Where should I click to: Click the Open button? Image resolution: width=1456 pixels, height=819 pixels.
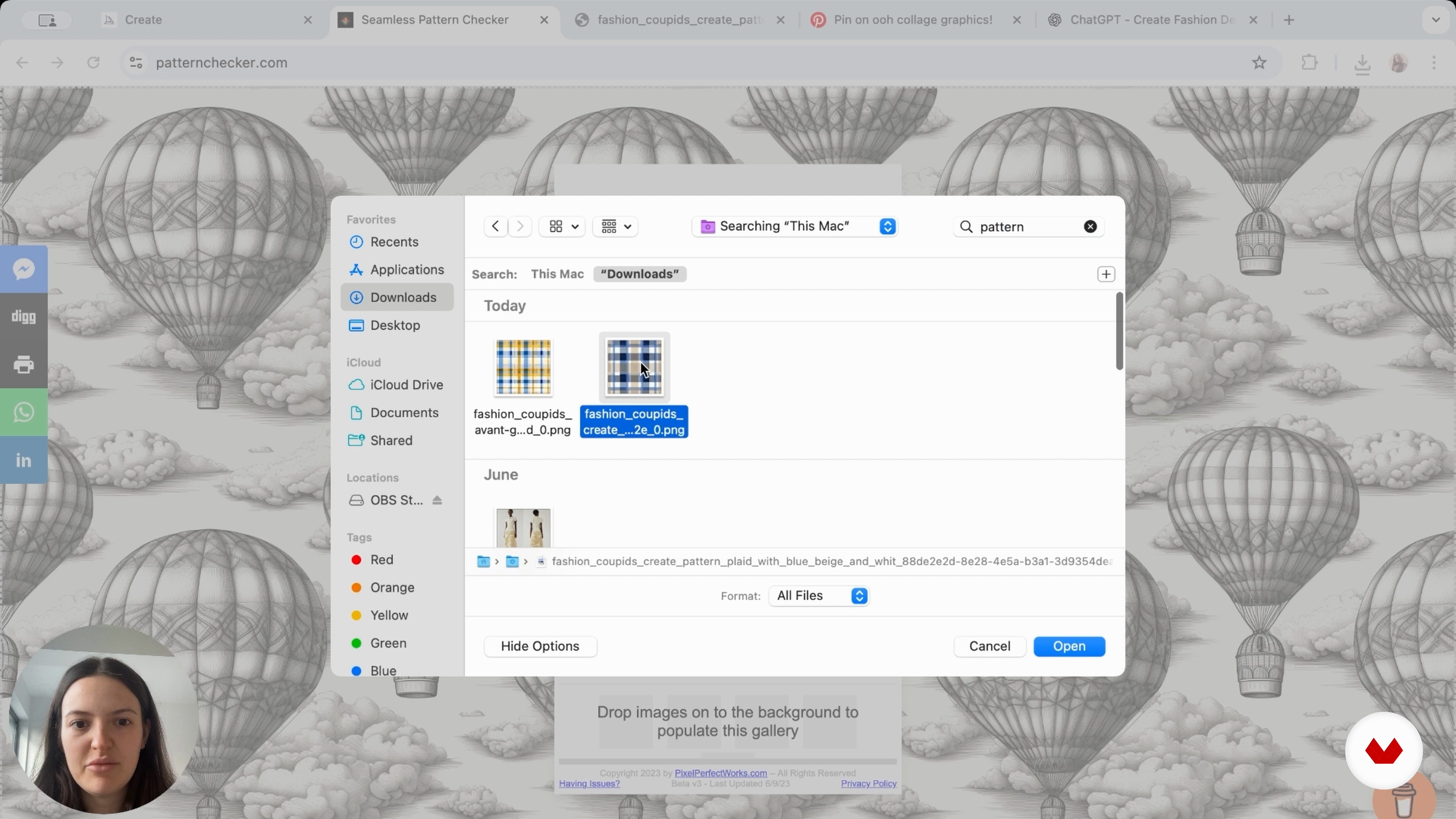coord(1069,646)
